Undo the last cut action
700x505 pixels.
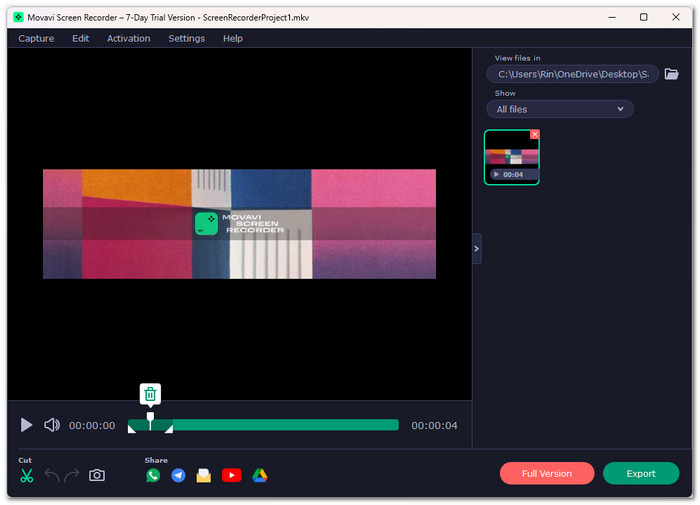click(x=52, y=476)
